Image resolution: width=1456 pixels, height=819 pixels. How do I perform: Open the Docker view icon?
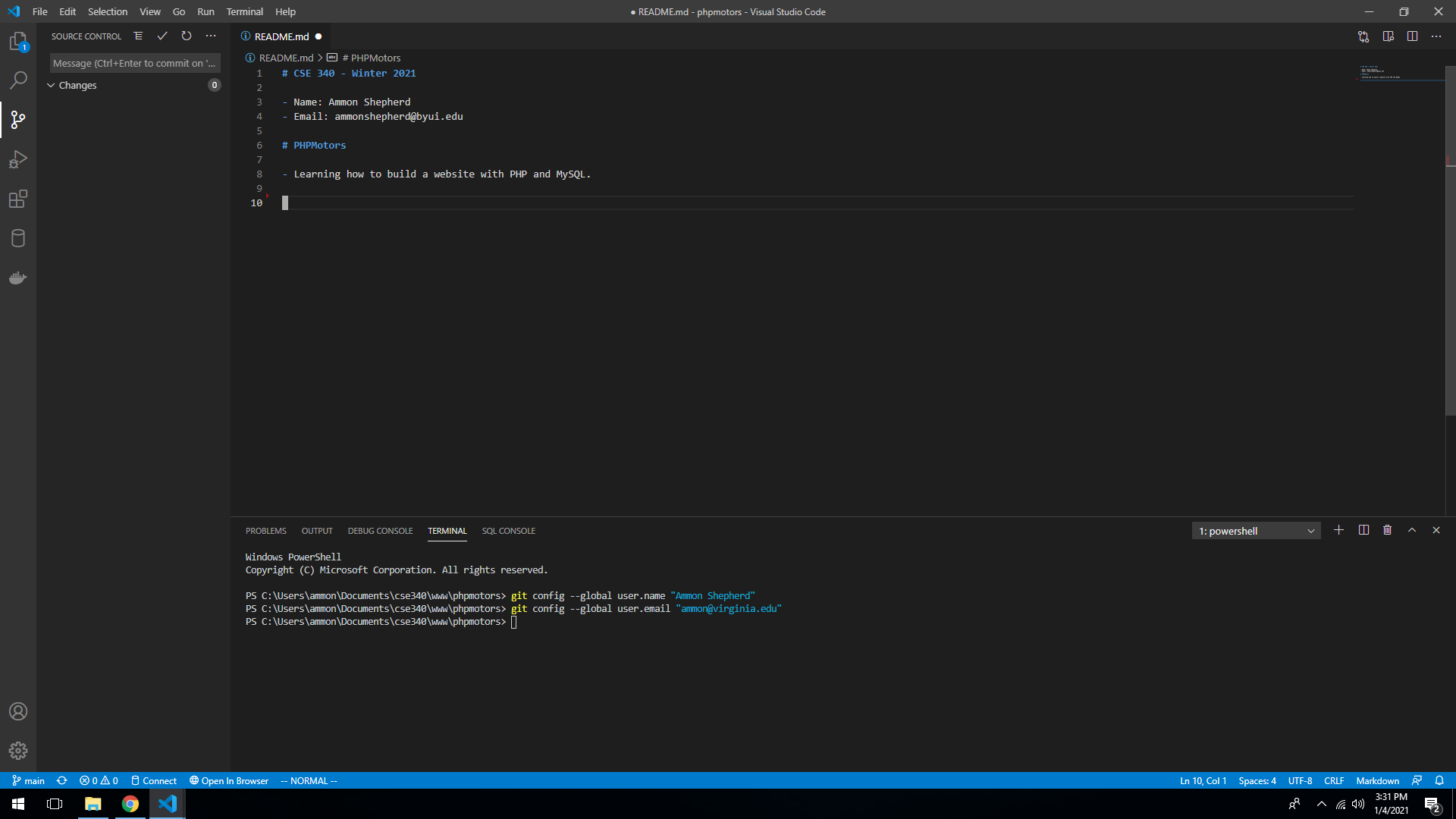pos(18,278)
